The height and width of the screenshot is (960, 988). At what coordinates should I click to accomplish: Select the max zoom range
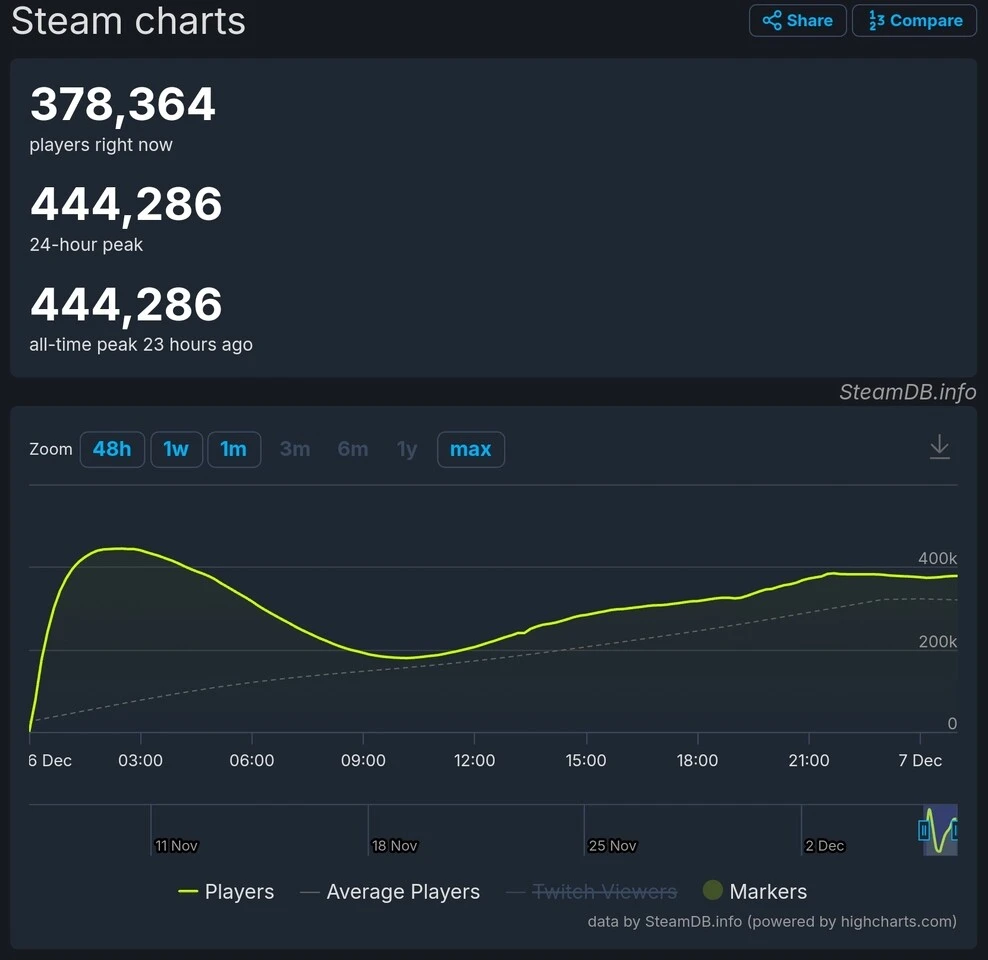point(470,450)
